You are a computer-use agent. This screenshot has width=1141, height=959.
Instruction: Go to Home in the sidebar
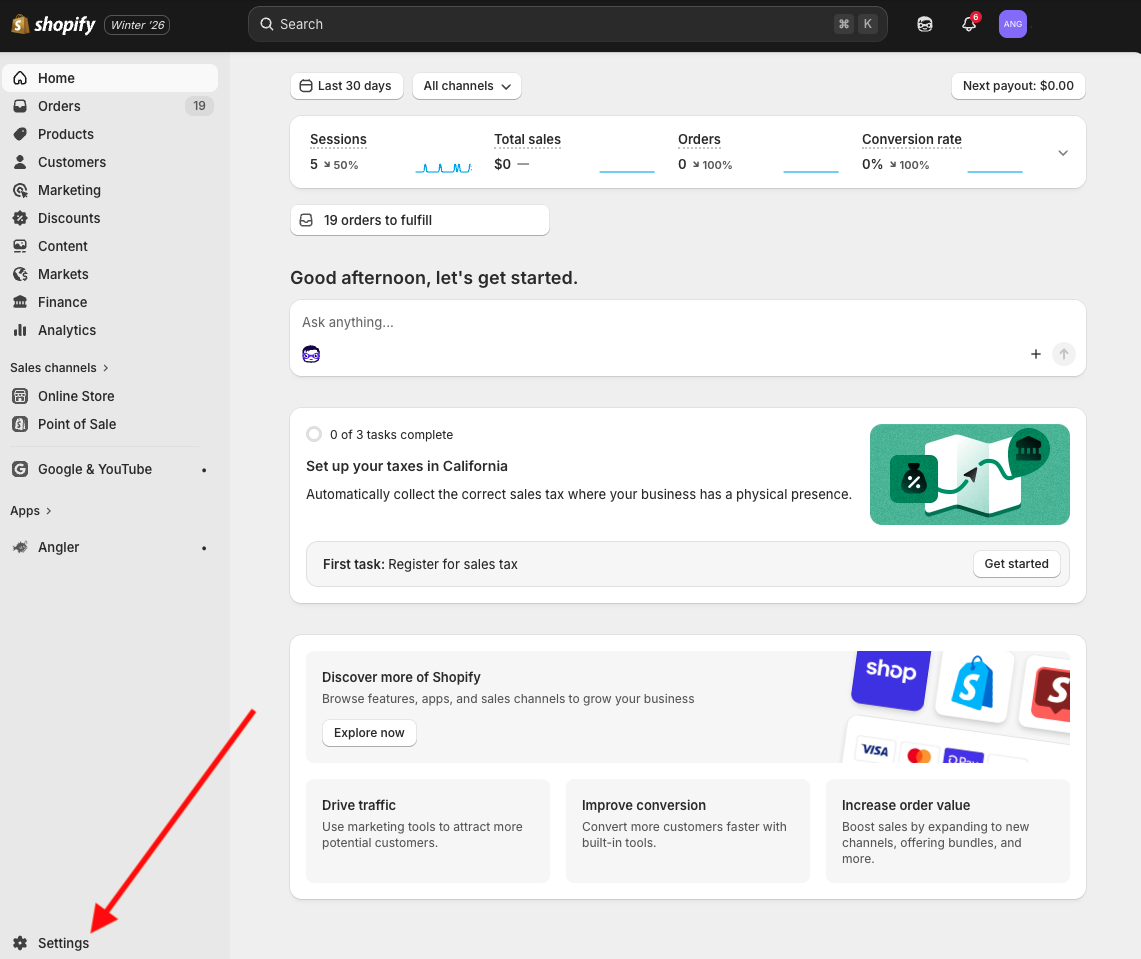pyautogui.click(x=110, y=78)
